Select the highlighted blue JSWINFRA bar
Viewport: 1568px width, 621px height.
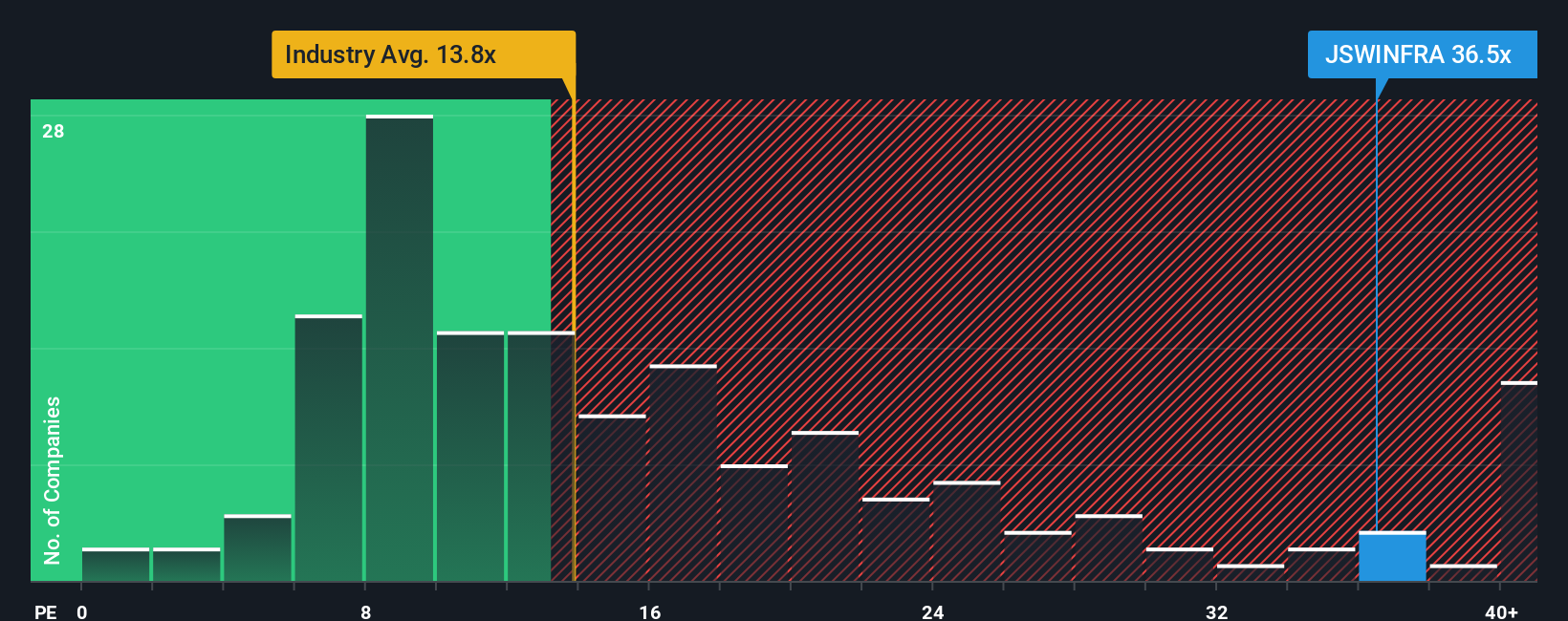(x=1392, y=556)
